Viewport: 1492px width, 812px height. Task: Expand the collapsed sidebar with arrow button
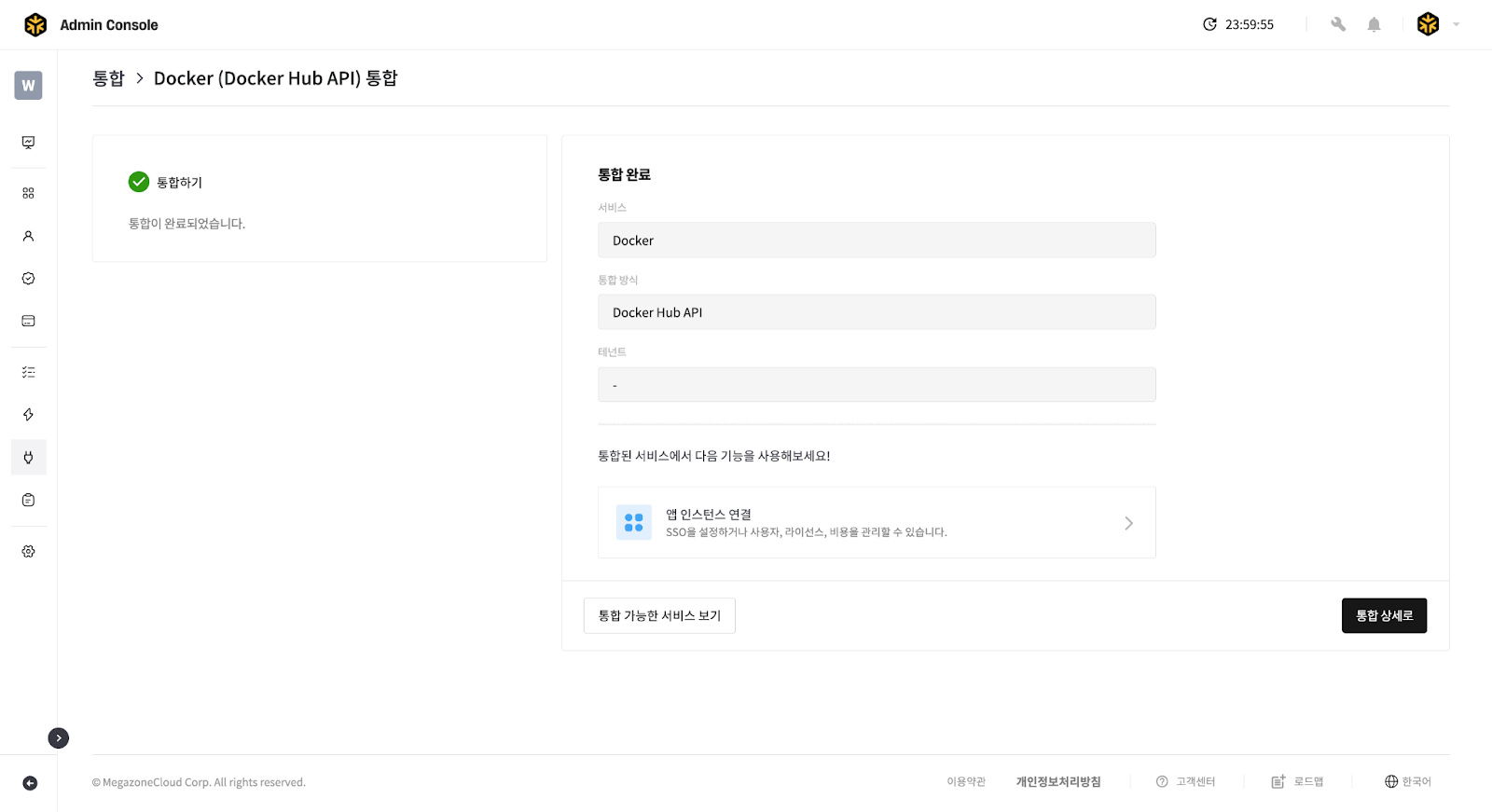(59, 738)
